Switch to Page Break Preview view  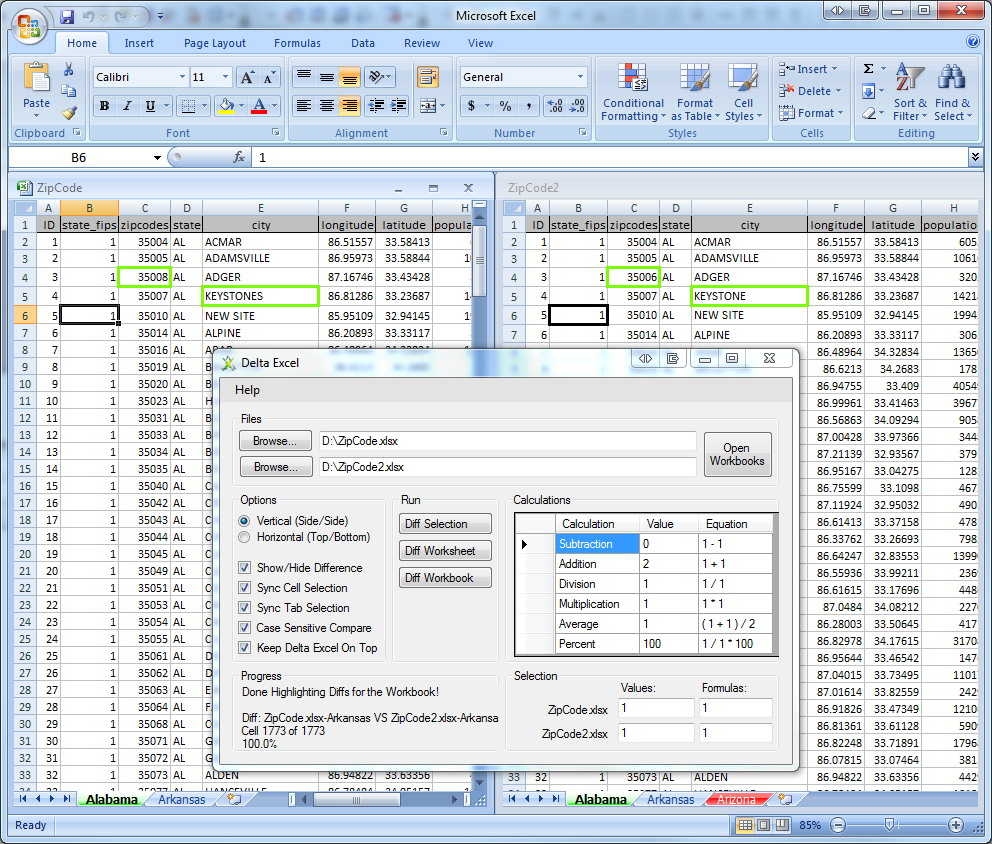click(783, 825)
